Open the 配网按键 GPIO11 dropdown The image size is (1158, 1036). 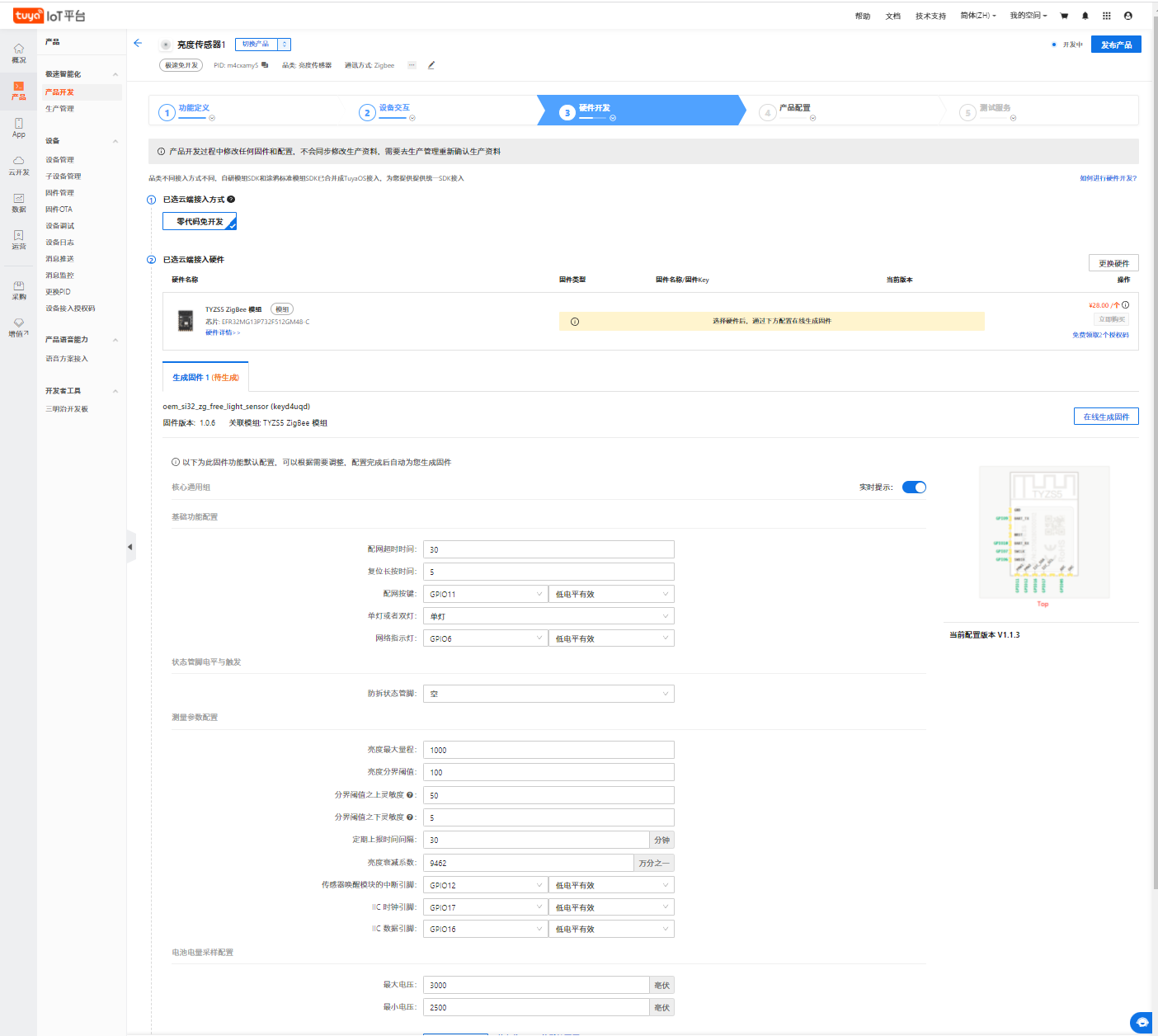pos(485,594)
